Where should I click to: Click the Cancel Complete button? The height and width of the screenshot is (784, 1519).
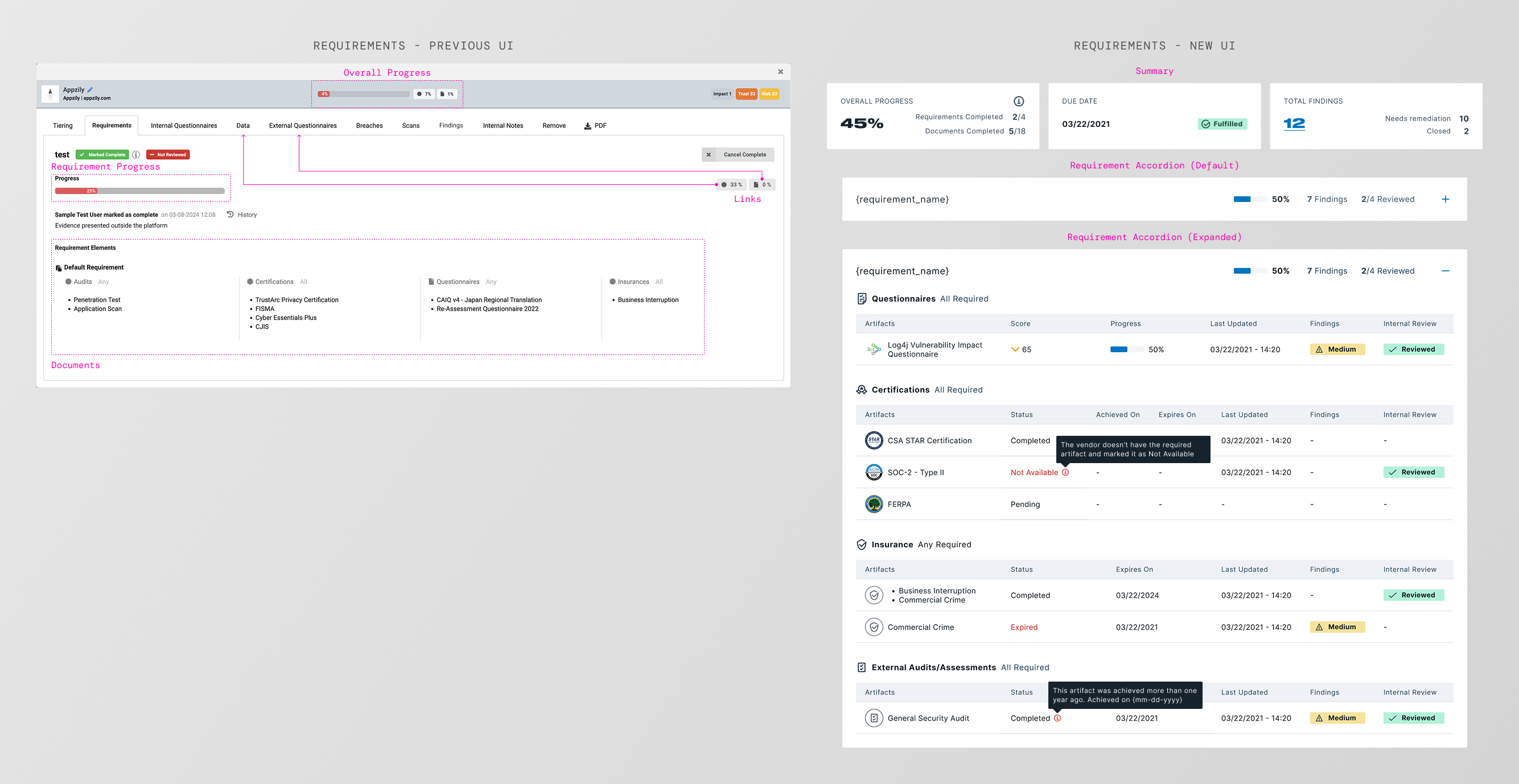738,154
